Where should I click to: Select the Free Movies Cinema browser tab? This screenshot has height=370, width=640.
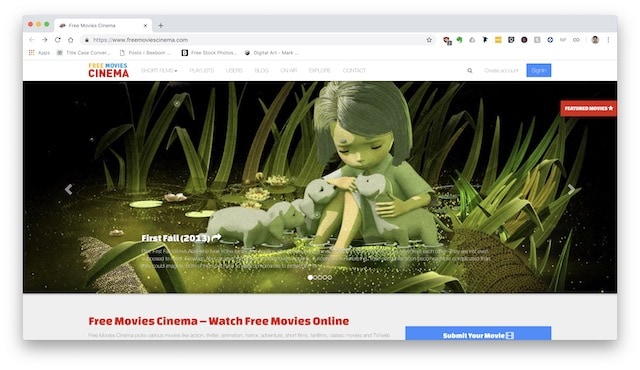tap(103, 25)
